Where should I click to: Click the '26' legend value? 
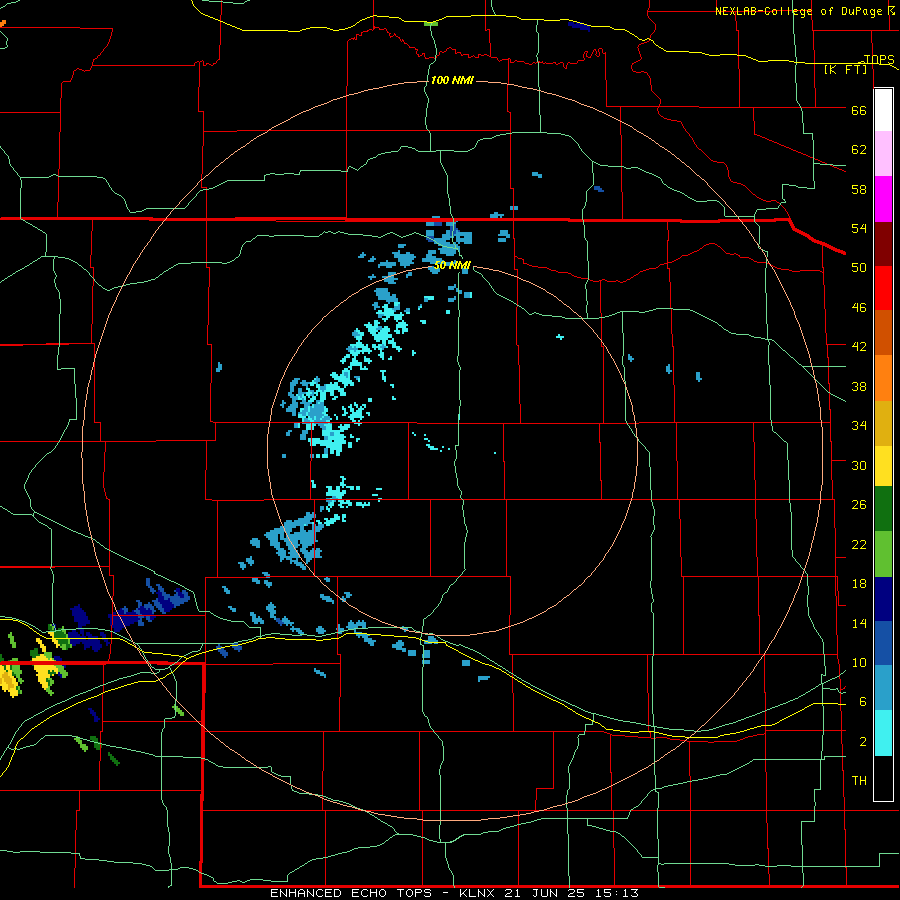point(859,505)
